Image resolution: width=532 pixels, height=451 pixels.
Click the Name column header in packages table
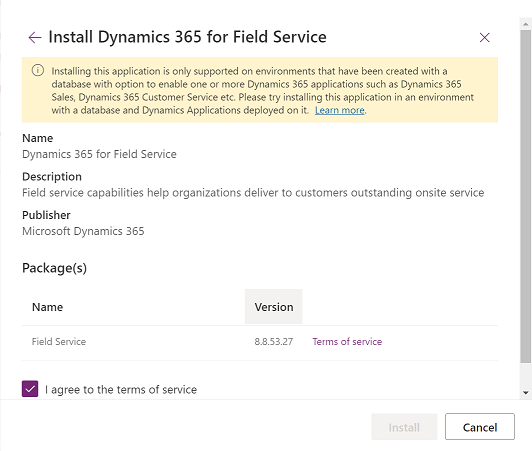point(48,307)
